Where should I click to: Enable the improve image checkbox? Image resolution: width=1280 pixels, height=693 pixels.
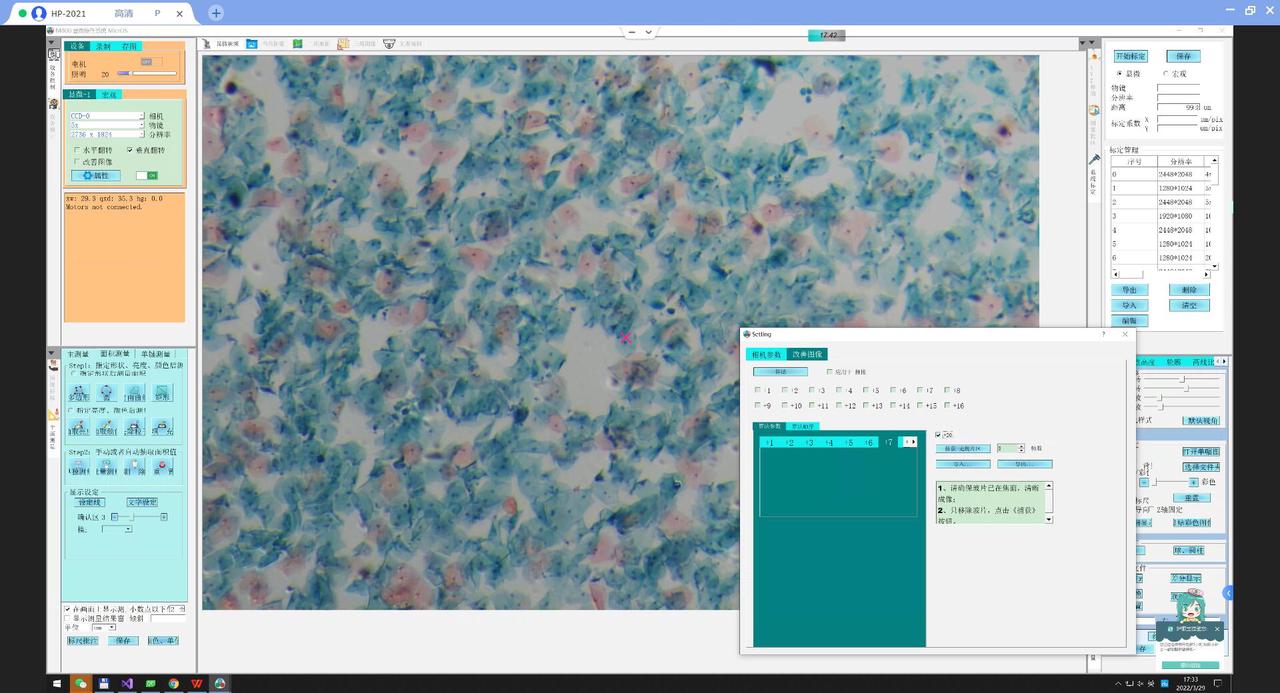pos(78,161)
